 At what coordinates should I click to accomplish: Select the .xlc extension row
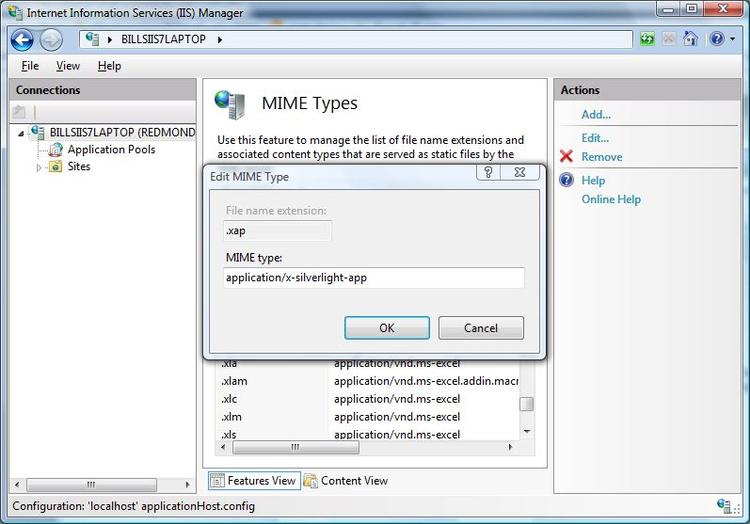(x=367, y=399)
